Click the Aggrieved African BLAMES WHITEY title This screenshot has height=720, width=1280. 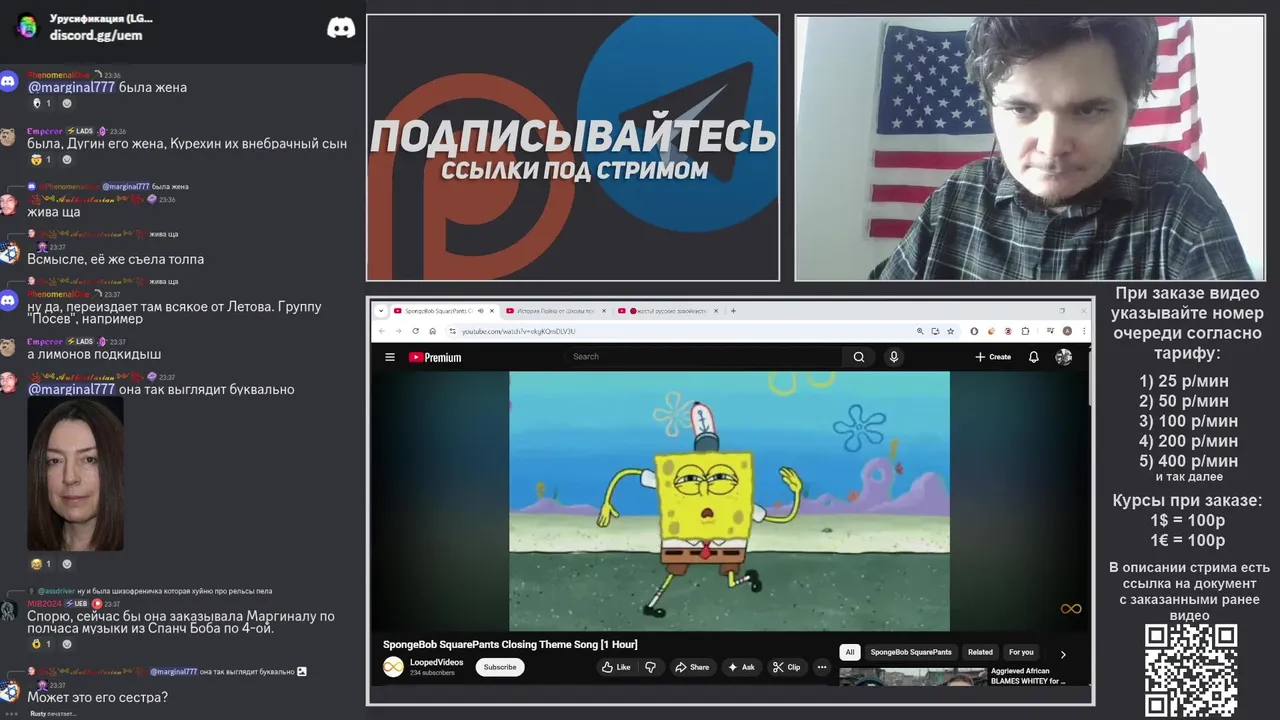pos(1029,676)
